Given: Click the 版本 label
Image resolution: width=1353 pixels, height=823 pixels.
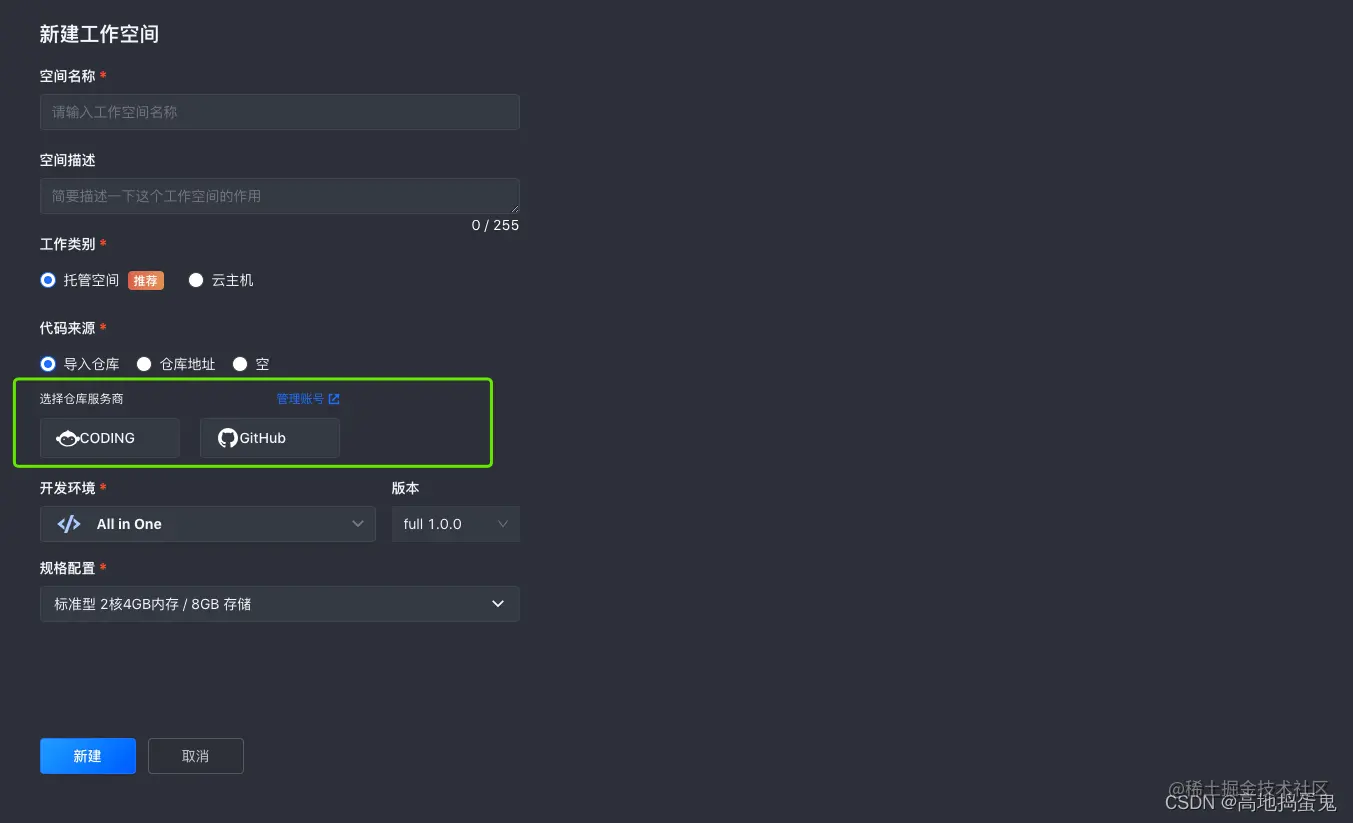Looking at the screenshot, I should click(405, 488).
